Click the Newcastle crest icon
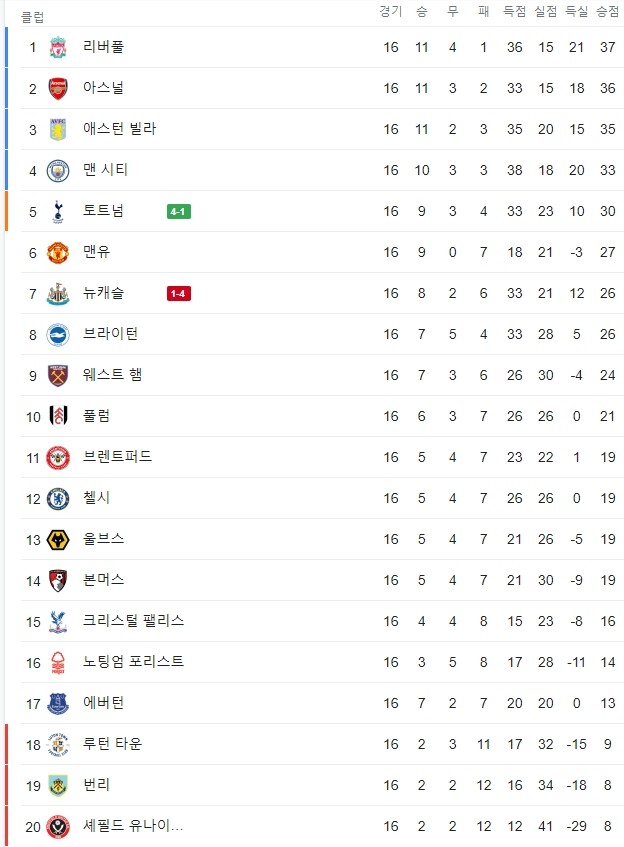 tap(58, 294)
